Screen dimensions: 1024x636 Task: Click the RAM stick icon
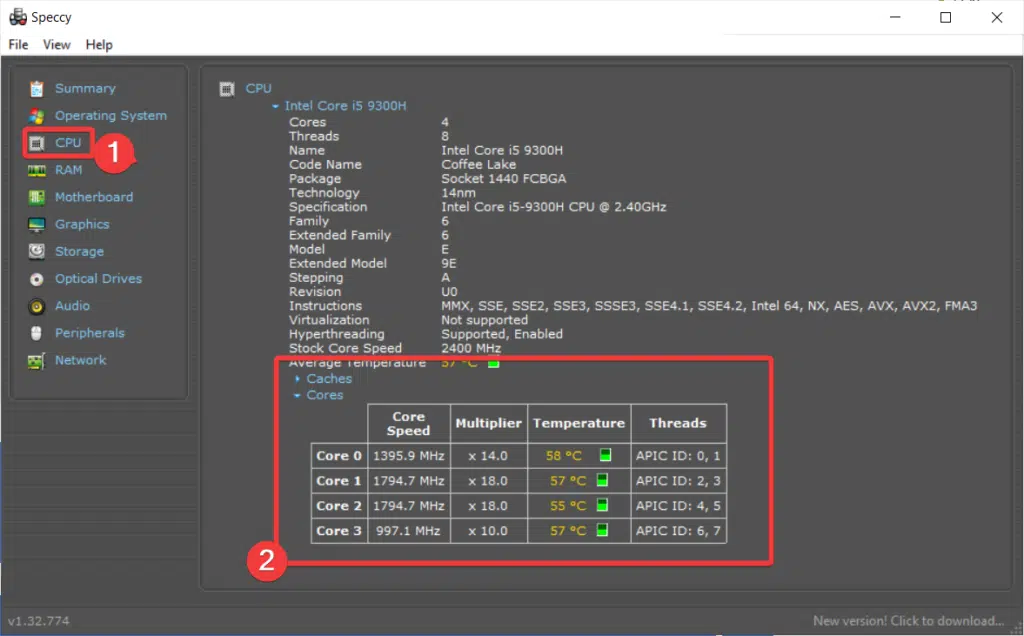[x=37, y=170]
